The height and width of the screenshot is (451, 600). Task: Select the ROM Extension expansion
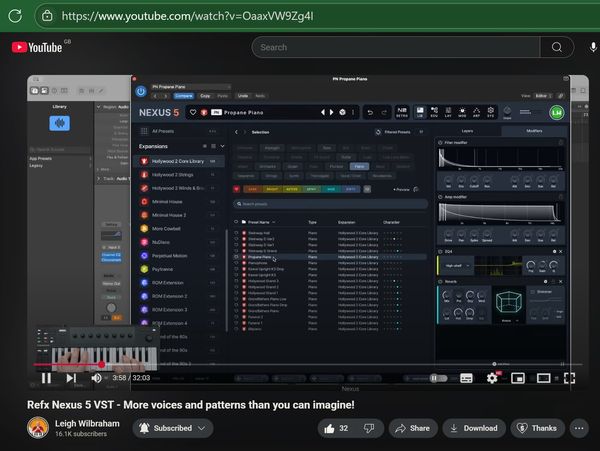(x=178, y=283)
